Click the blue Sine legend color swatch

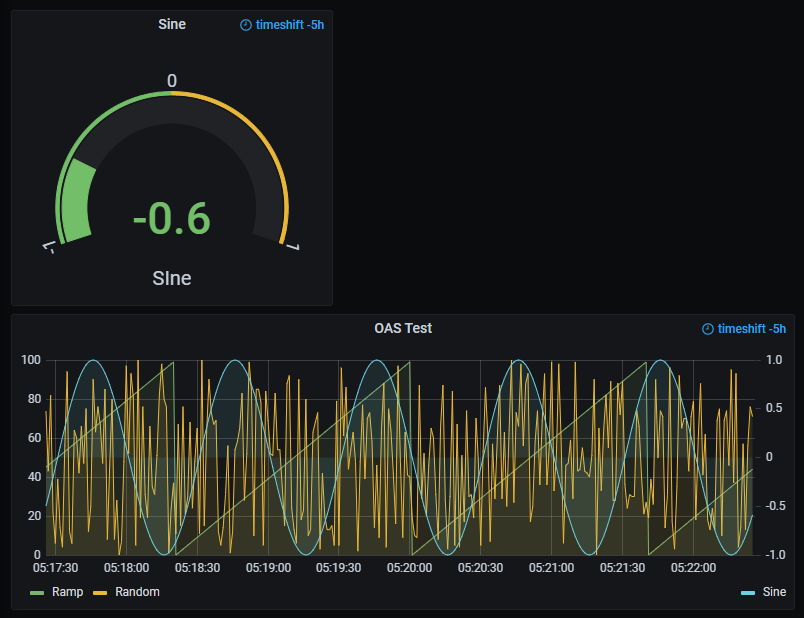click(x=748, y=593)
